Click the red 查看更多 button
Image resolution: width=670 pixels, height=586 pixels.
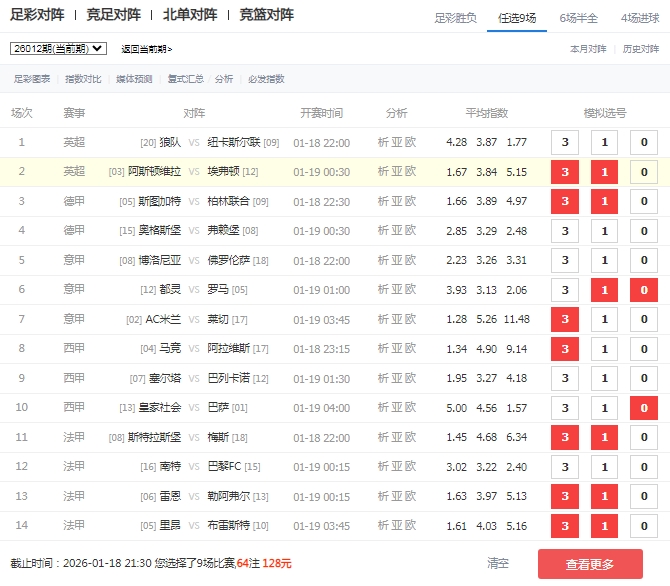pos(590,564)
